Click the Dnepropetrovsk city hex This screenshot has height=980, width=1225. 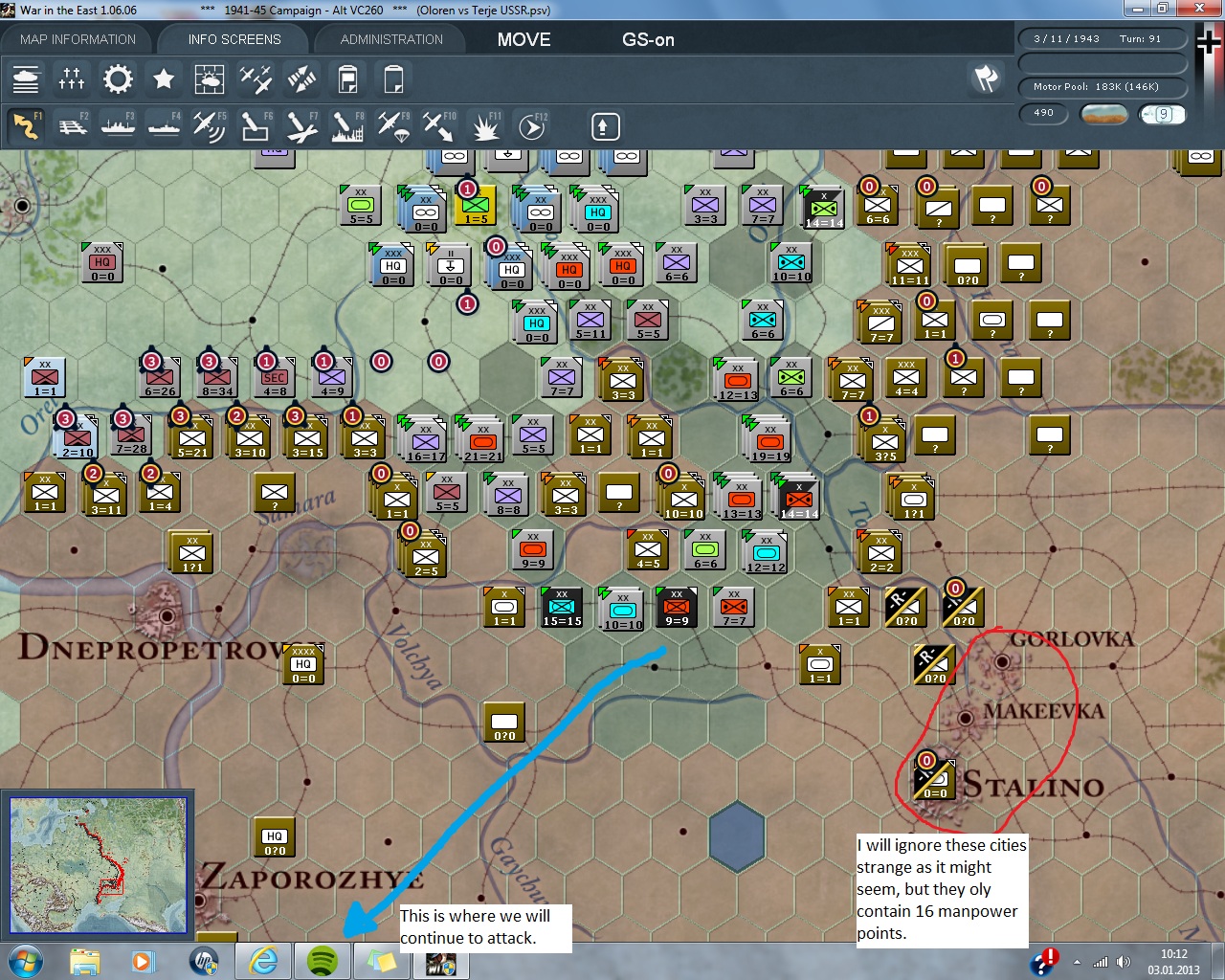pyautogui.click(x=167, y=615)
